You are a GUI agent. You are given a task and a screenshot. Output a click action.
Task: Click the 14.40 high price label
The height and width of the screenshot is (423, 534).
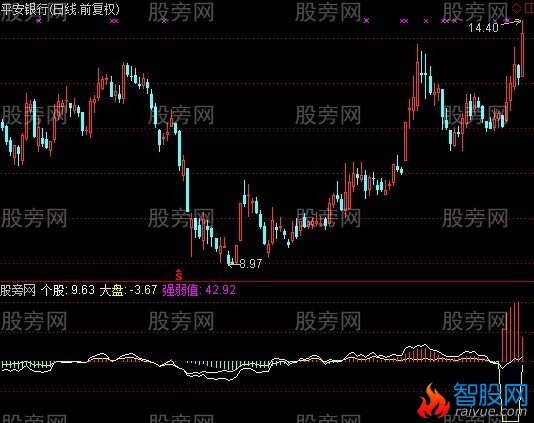[483, 28]
